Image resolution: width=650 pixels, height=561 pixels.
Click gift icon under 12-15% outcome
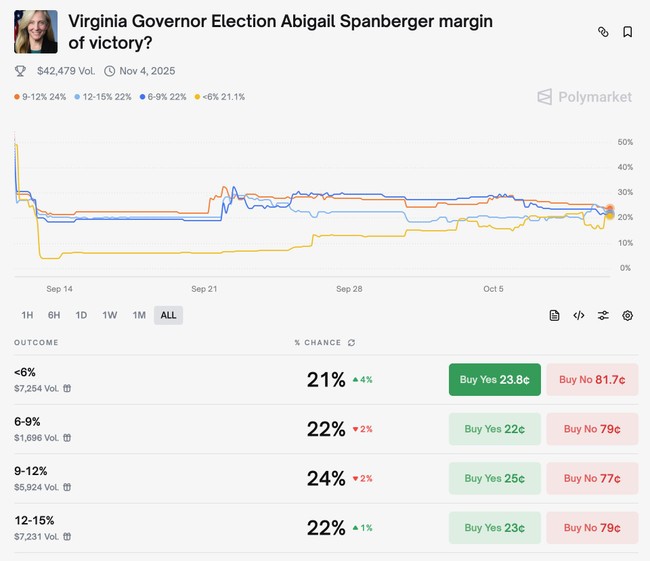[x=66, y=536]
